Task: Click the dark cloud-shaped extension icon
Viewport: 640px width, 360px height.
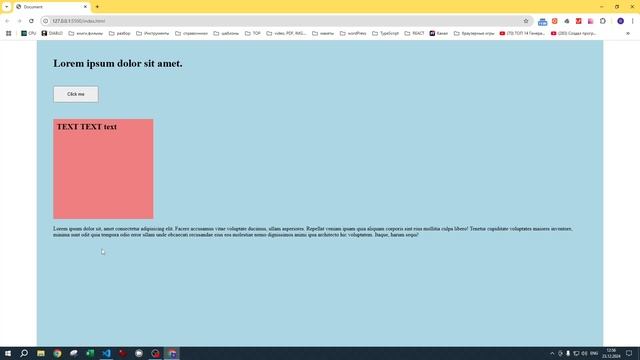Action: pyautogui.click(x=567, y=21)
